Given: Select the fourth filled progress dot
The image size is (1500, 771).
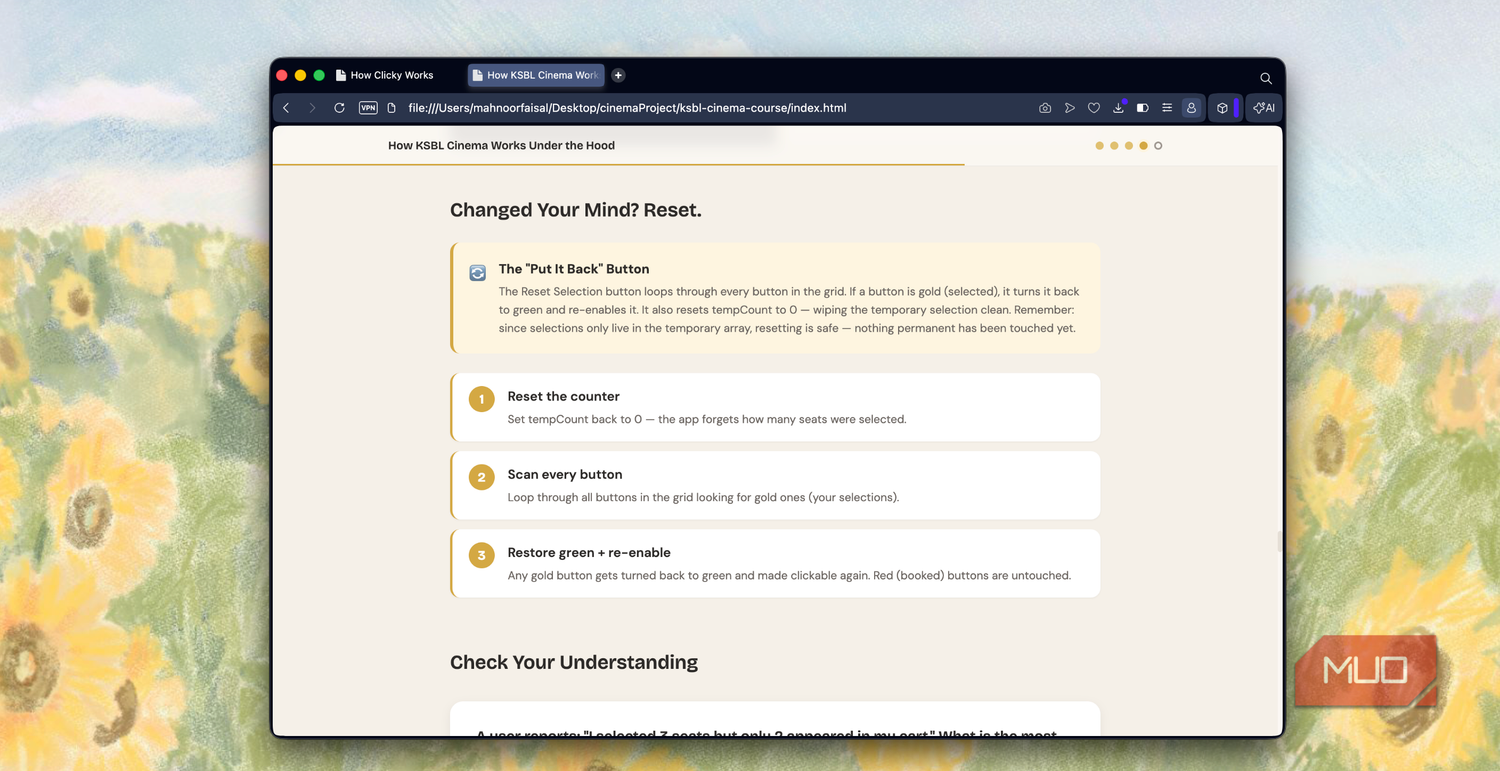Looking at the screenshot, I should (x=1144, y=146).
